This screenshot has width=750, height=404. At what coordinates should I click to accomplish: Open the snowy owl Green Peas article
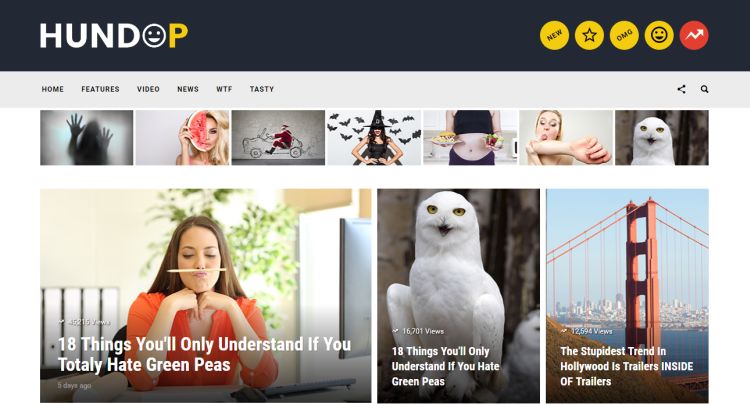pos(445,366)
